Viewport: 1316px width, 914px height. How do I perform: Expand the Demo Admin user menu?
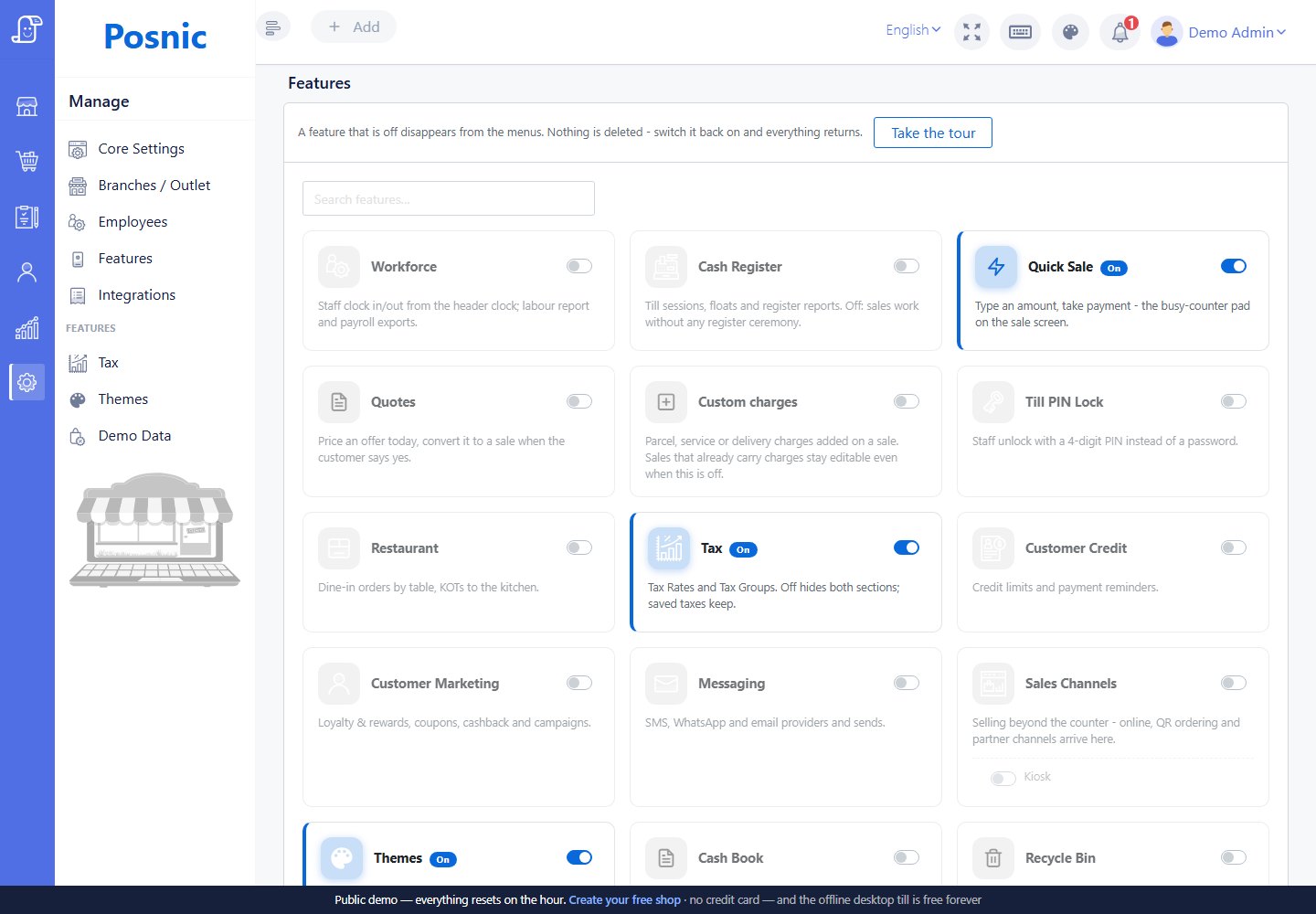[x=1236, y=33]
